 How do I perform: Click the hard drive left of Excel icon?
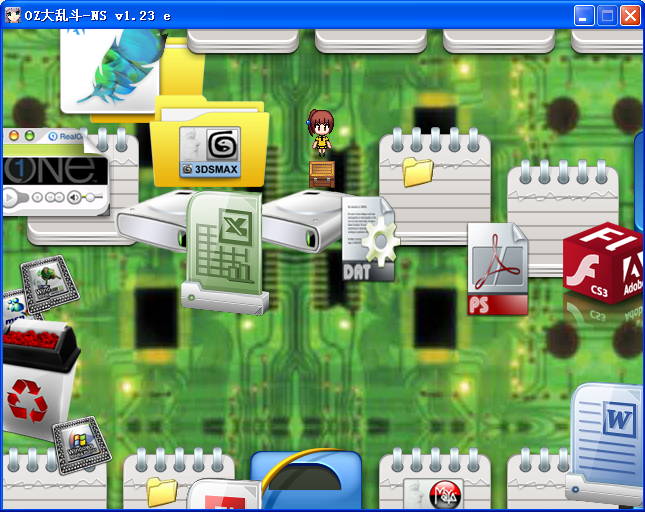coord(153,220)
